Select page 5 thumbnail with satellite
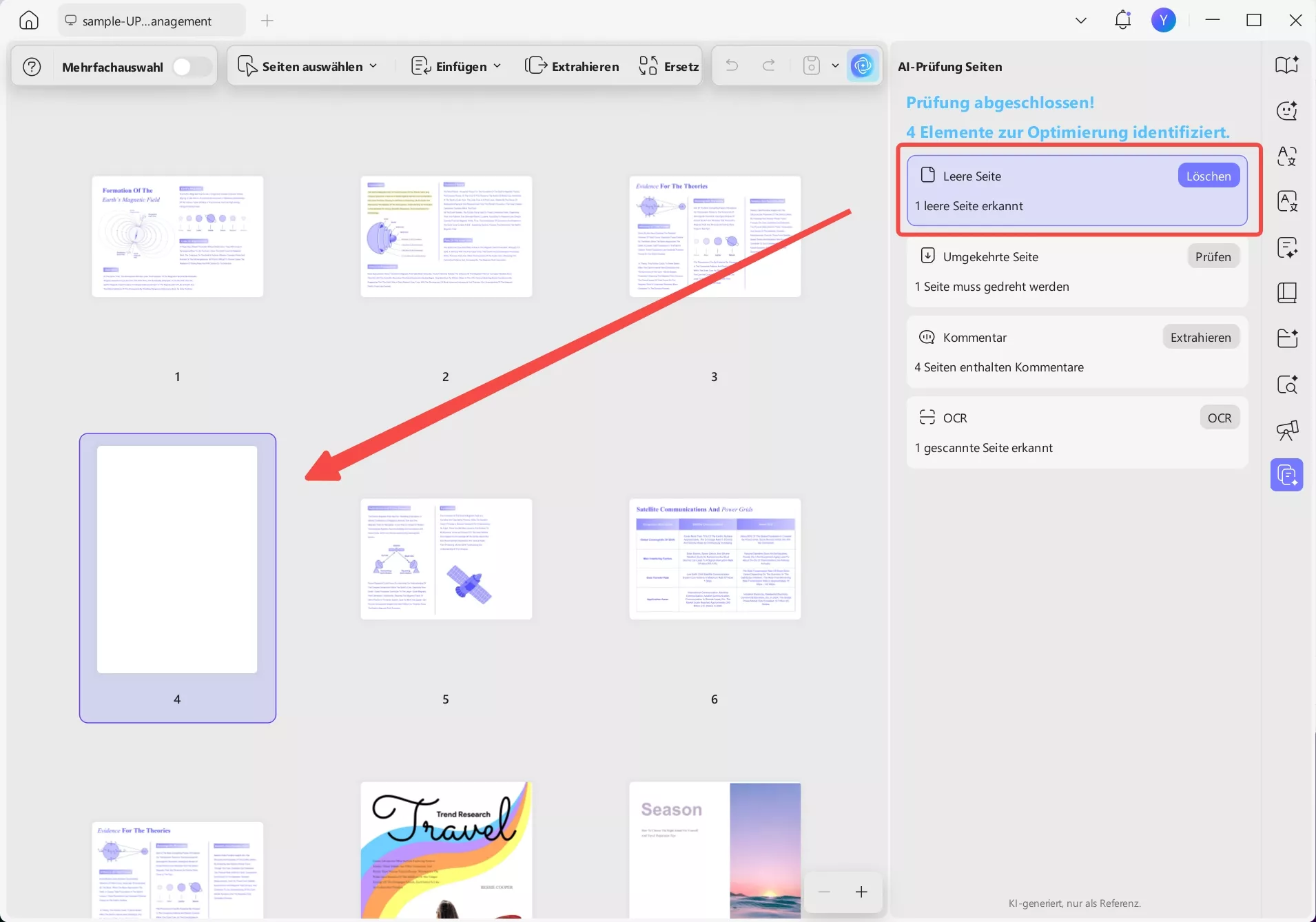This screenshot has height=922, width=1316. pos(446,559)
